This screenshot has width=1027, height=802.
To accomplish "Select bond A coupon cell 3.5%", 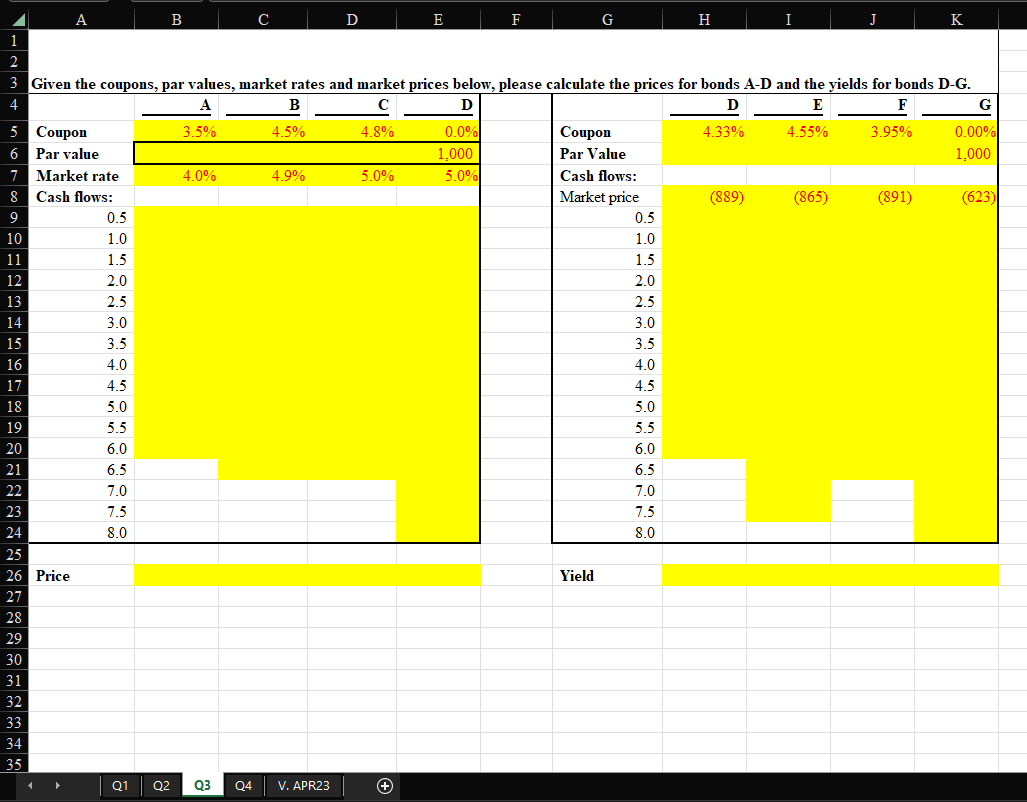I will [x=176, y=132].
